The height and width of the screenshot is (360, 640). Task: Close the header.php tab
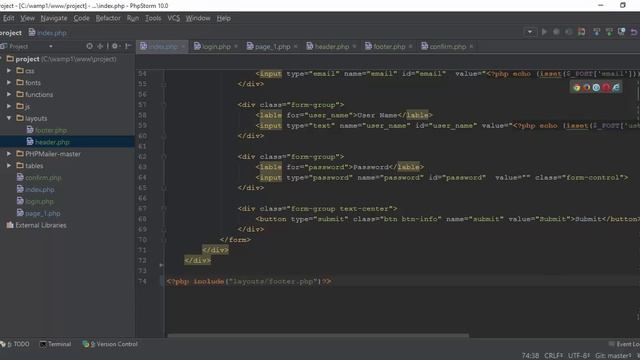pyautogui.click(x=354, y=47)
